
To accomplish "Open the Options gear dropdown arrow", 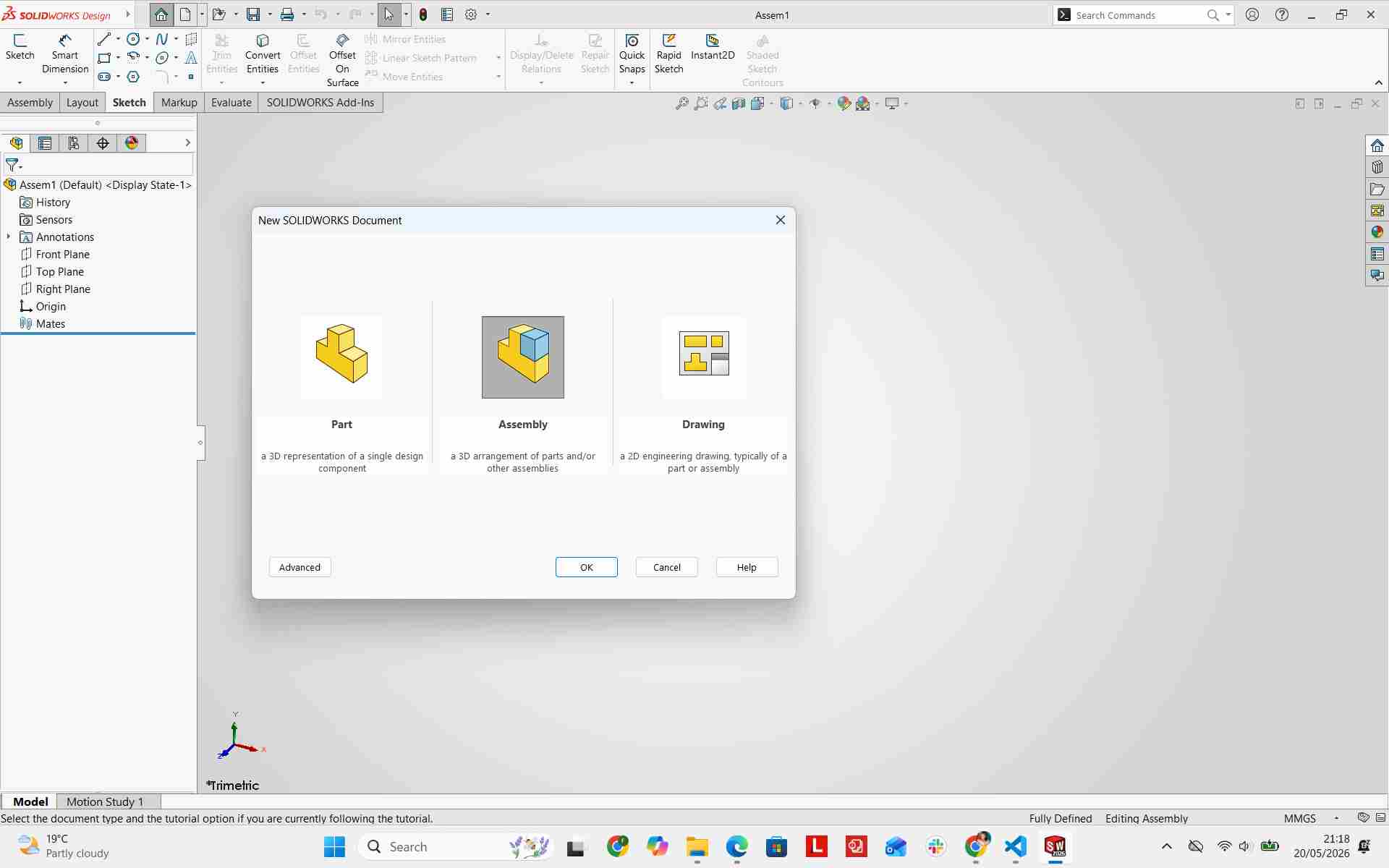I will point(488,14).
